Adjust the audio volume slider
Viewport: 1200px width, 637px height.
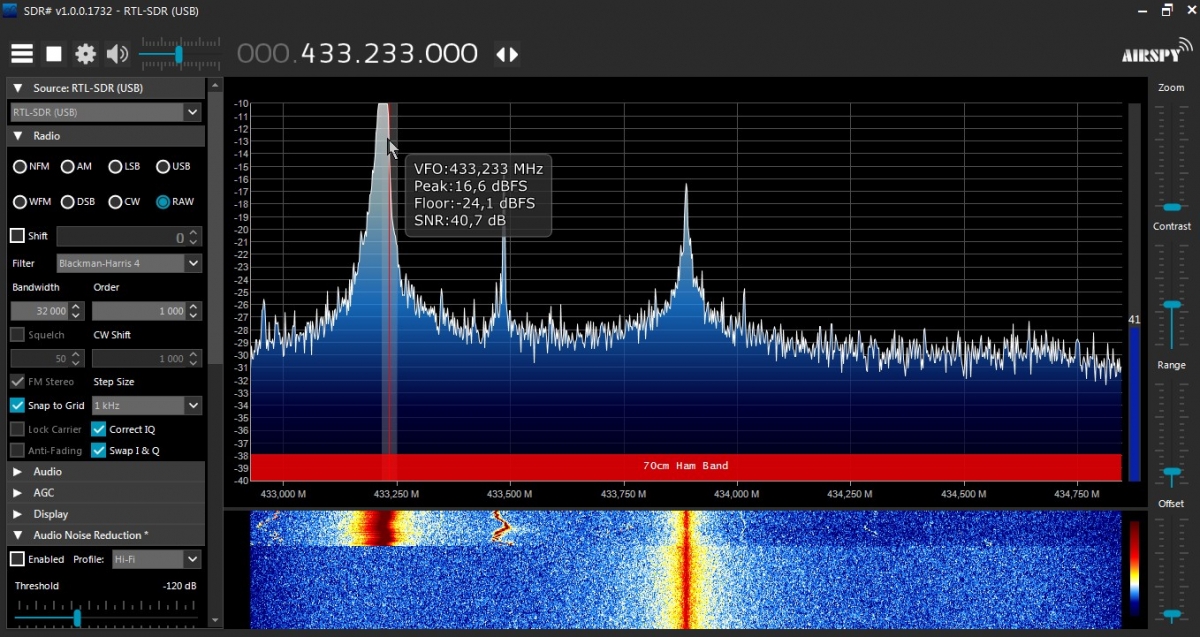(x=180, y=53)
